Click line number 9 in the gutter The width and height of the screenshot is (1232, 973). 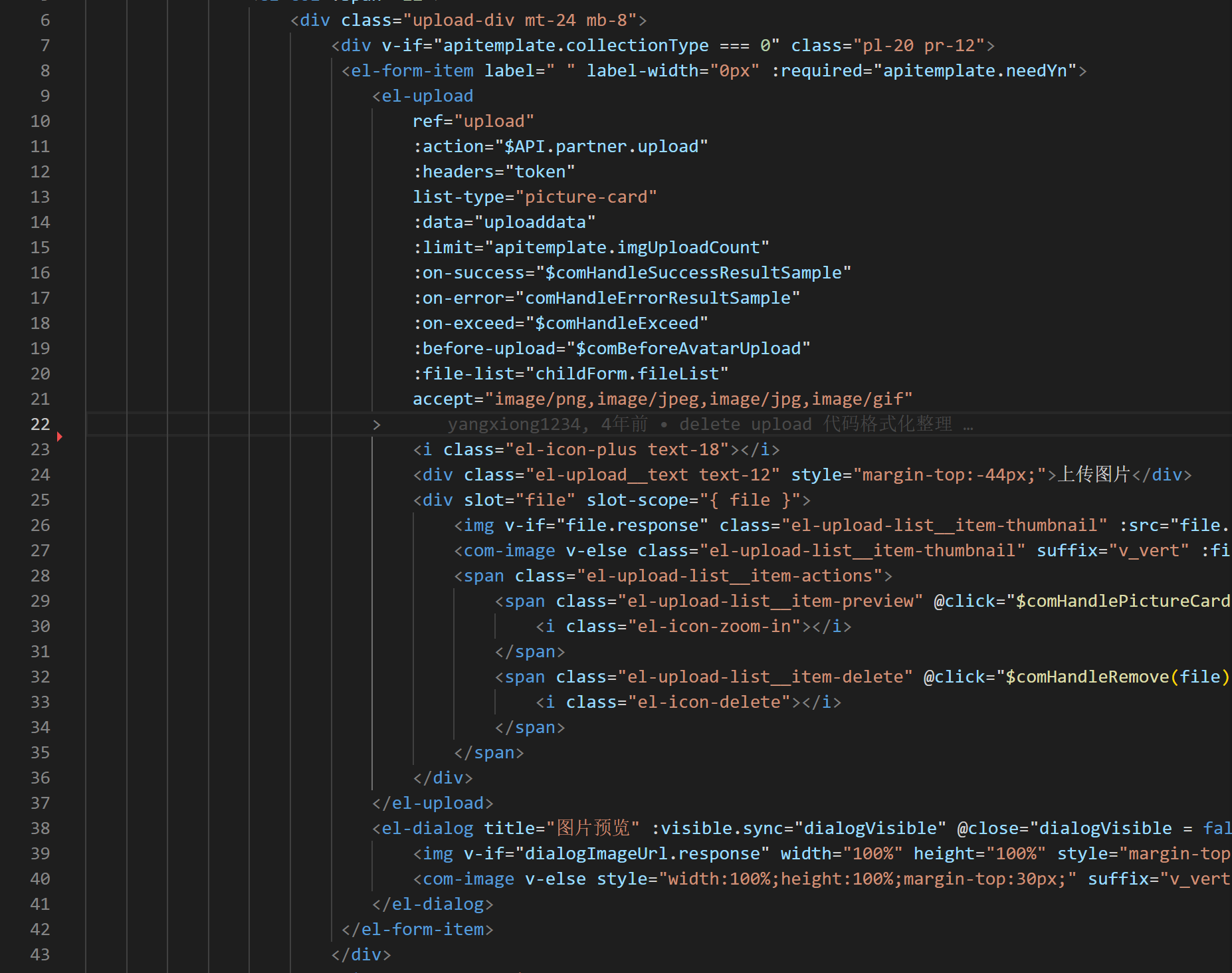pyautogui.click(x=45, y=96)
